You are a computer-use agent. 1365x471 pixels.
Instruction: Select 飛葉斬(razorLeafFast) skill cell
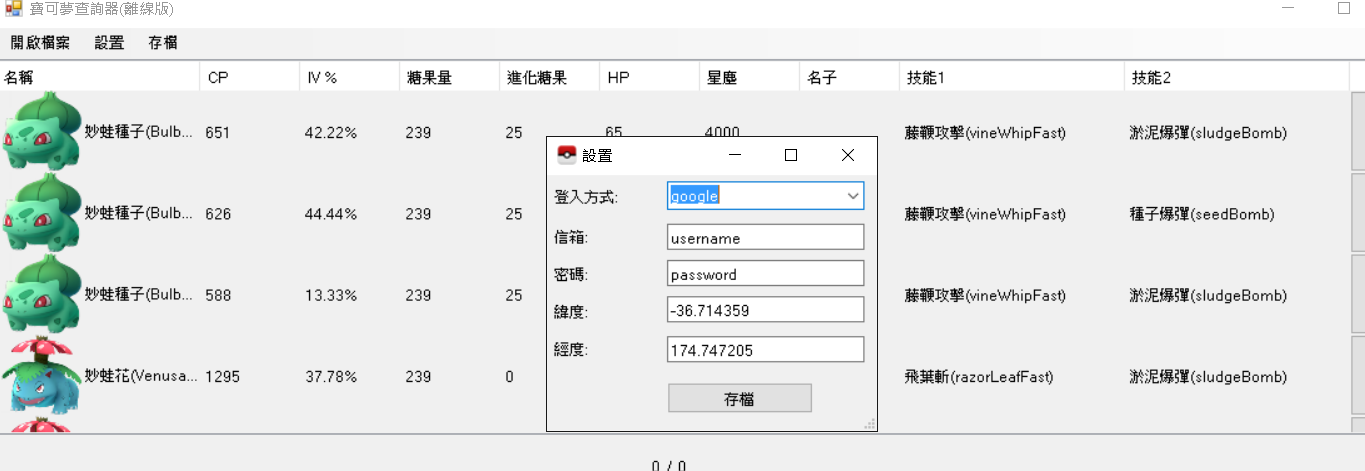click(x=979, y=377)
